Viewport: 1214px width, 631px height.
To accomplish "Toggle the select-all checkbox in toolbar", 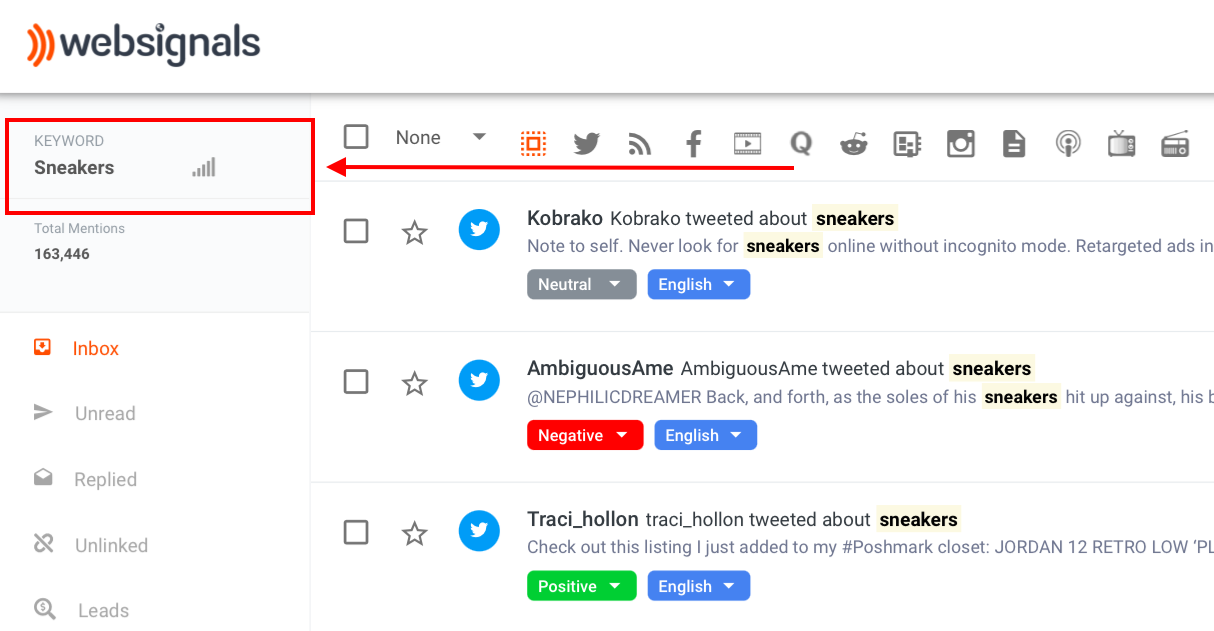I will pos(356,137).
